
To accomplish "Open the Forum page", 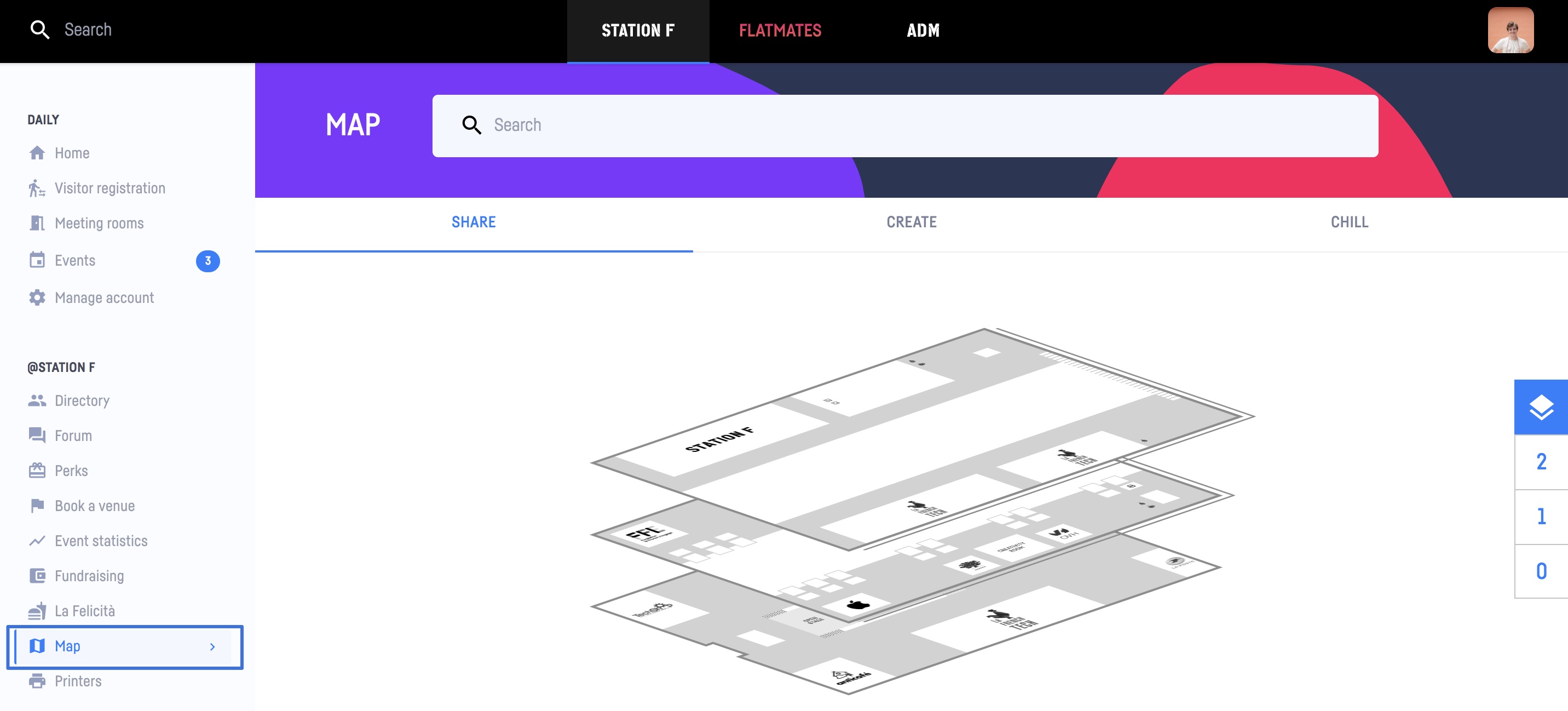I will [73, 435].
